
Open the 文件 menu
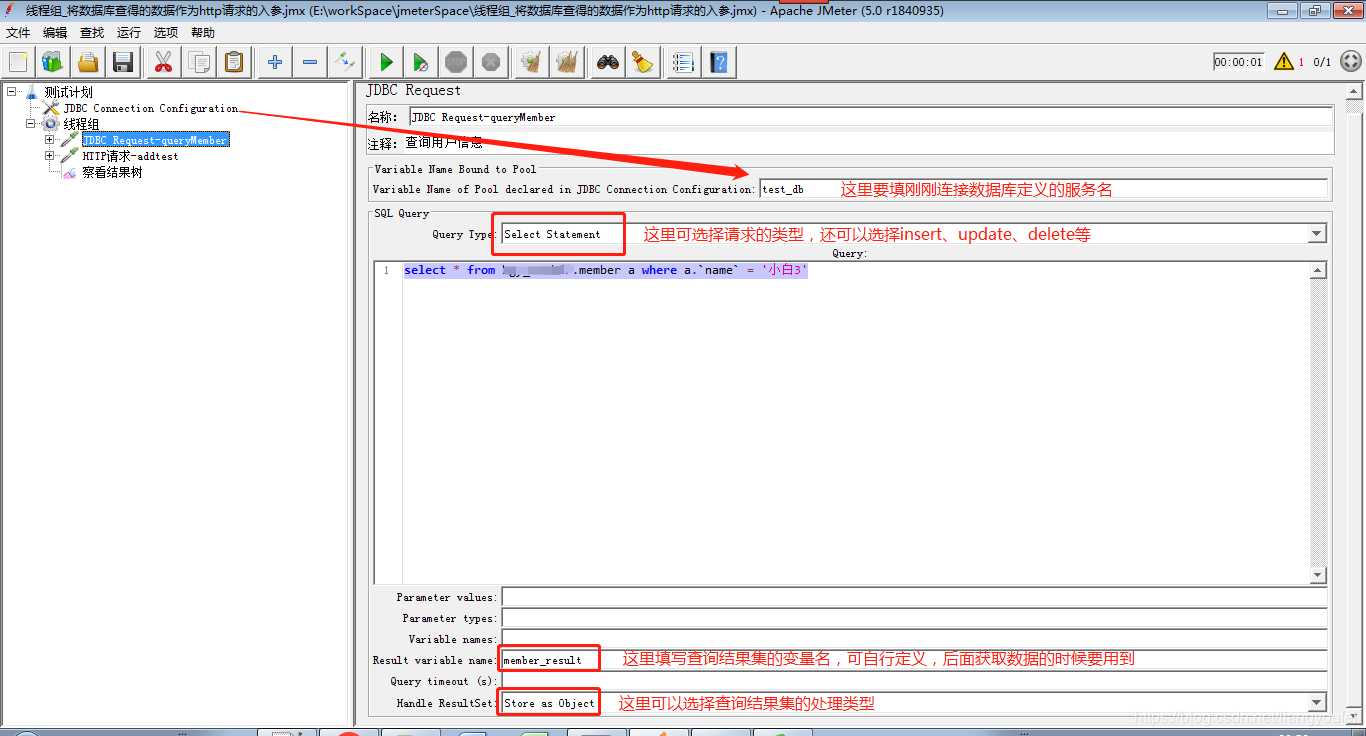point(18,33)
